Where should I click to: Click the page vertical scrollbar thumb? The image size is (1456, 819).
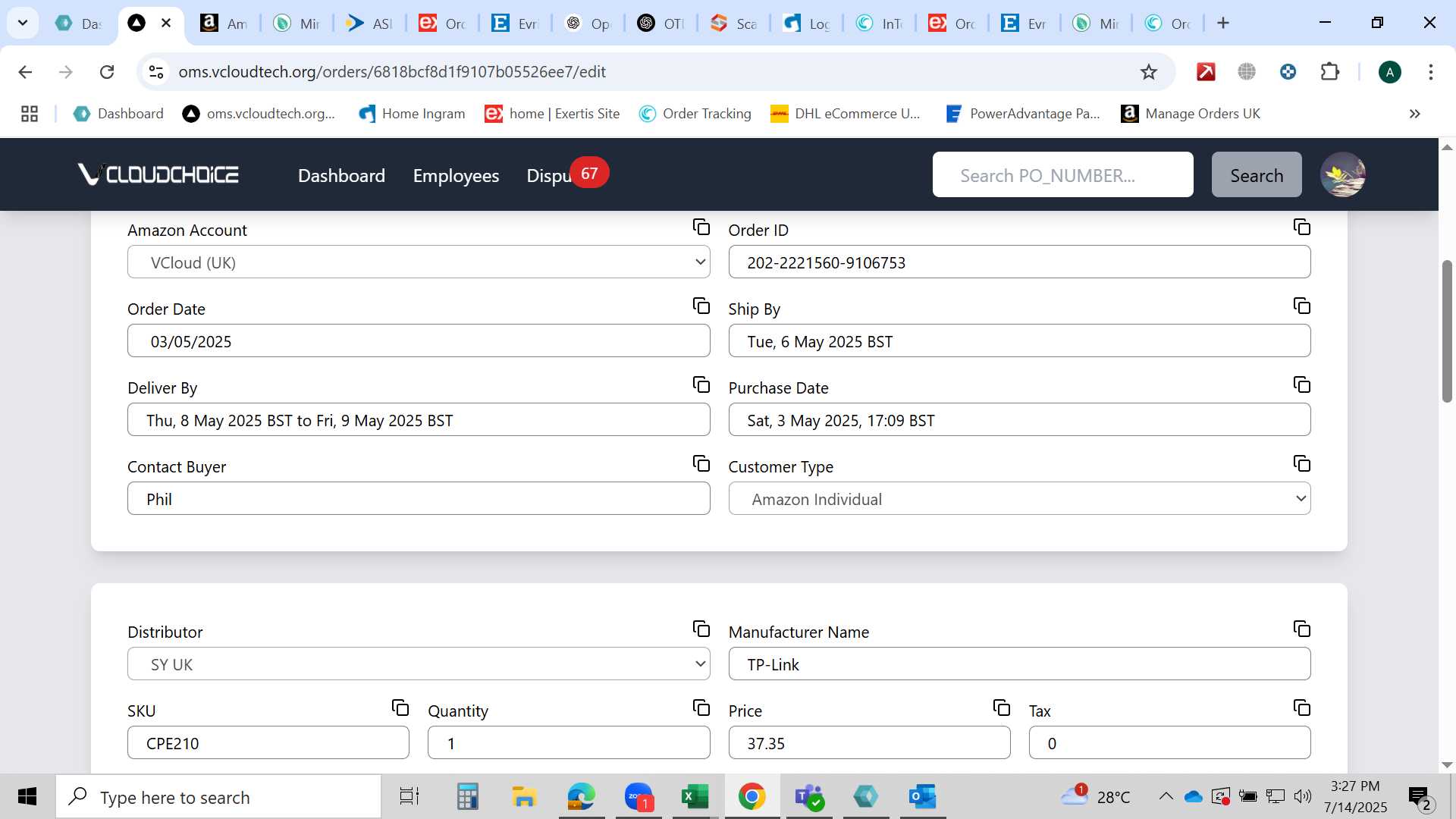tap(1447, 331)
